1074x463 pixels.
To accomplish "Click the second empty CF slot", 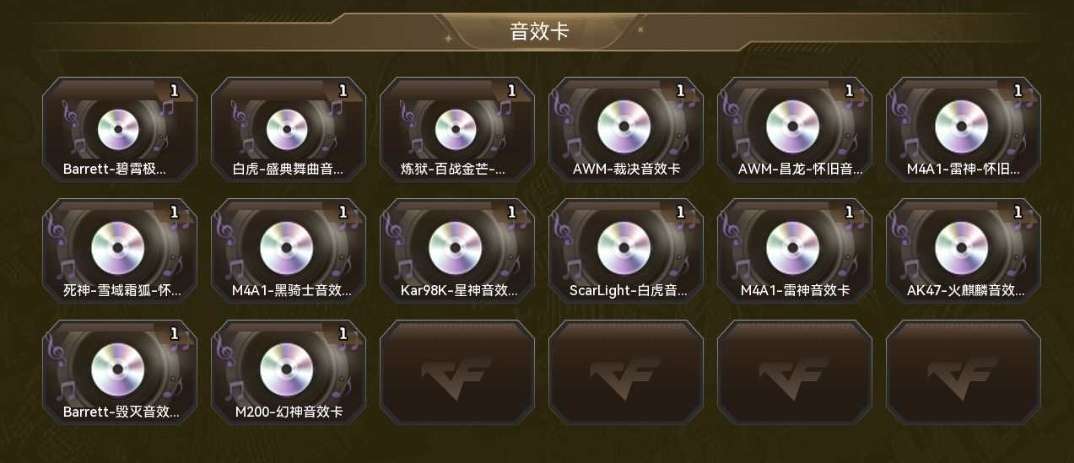I will pos(626,372).
